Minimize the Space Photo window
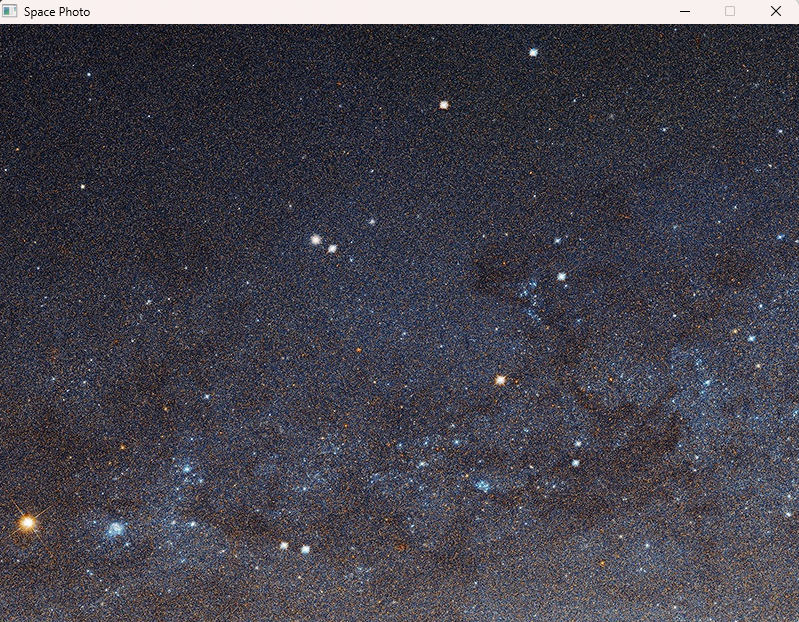This screenshot has height=622, width=799. click(685, 11)
